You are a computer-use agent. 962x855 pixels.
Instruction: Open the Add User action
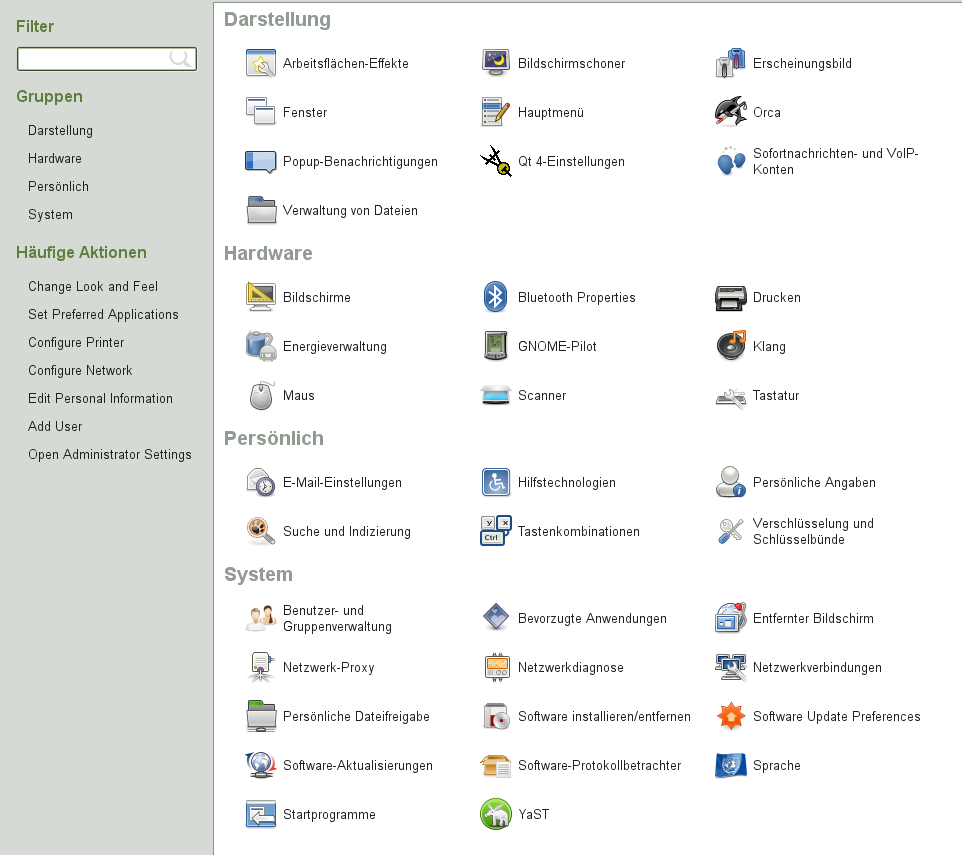click(55, 426)
